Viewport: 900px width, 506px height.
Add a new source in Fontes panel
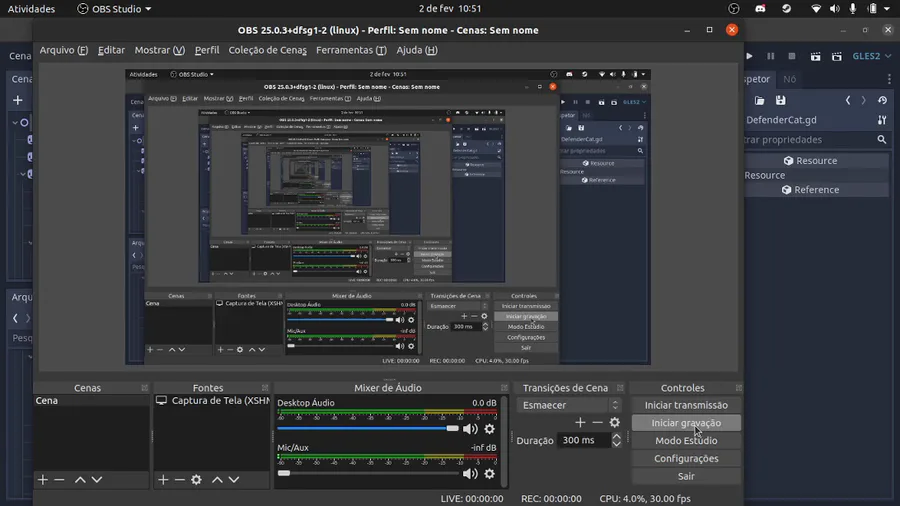click(x=163, y=480)
